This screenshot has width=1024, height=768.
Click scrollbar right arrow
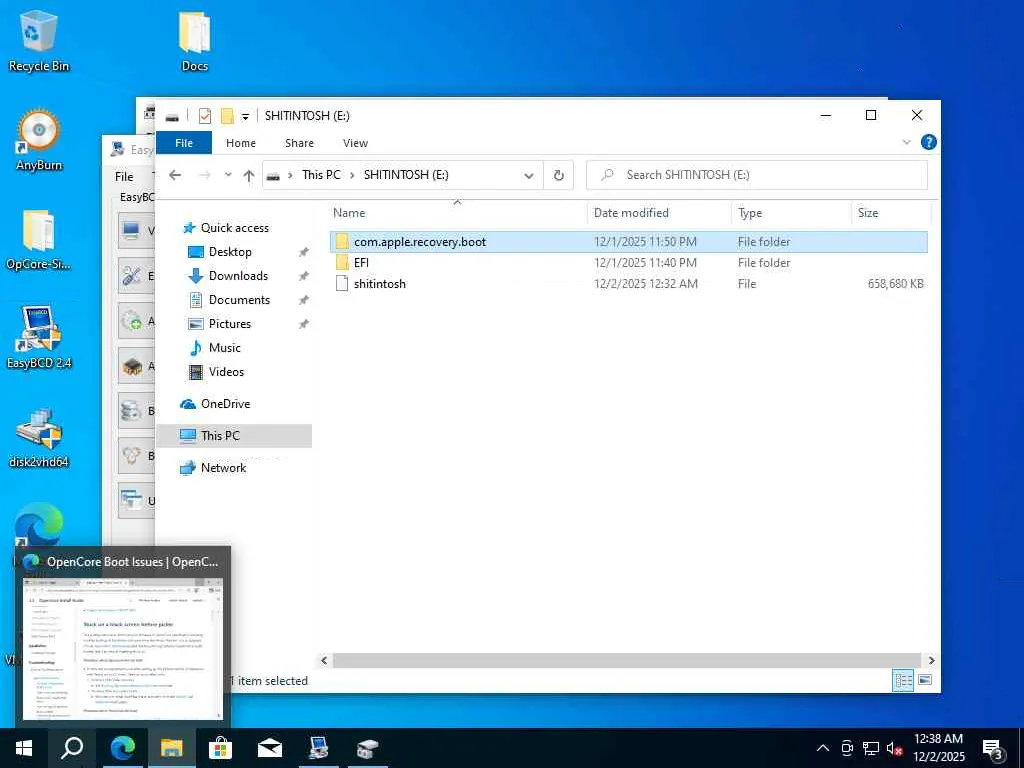pos(931,660)
